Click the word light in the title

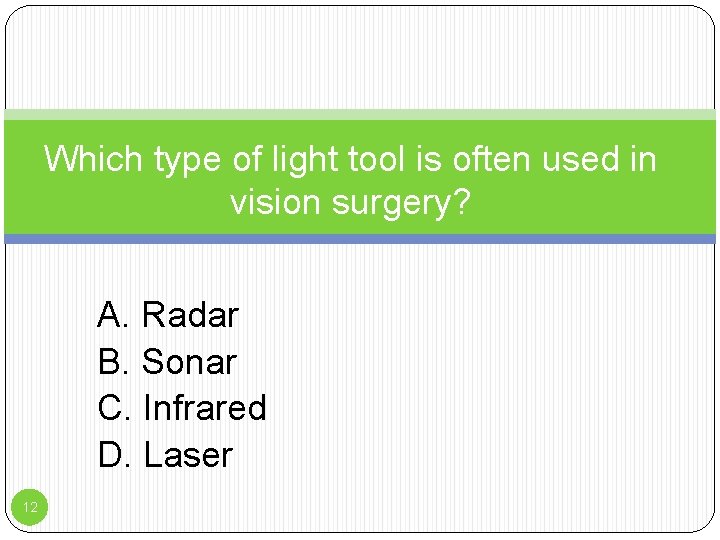(x=306, y=159)
